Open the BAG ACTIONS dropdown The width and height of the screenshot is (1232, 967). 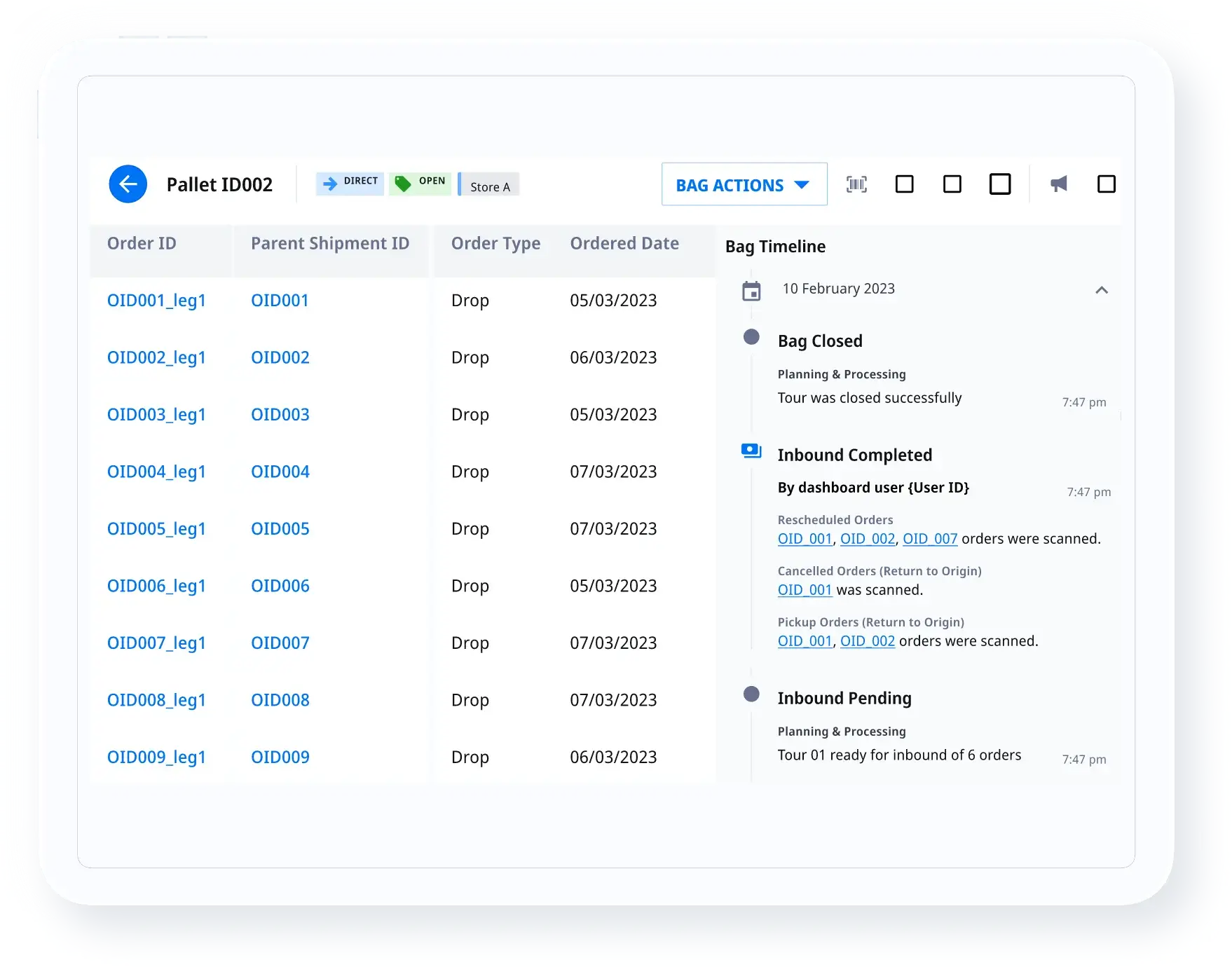(744, 185)
